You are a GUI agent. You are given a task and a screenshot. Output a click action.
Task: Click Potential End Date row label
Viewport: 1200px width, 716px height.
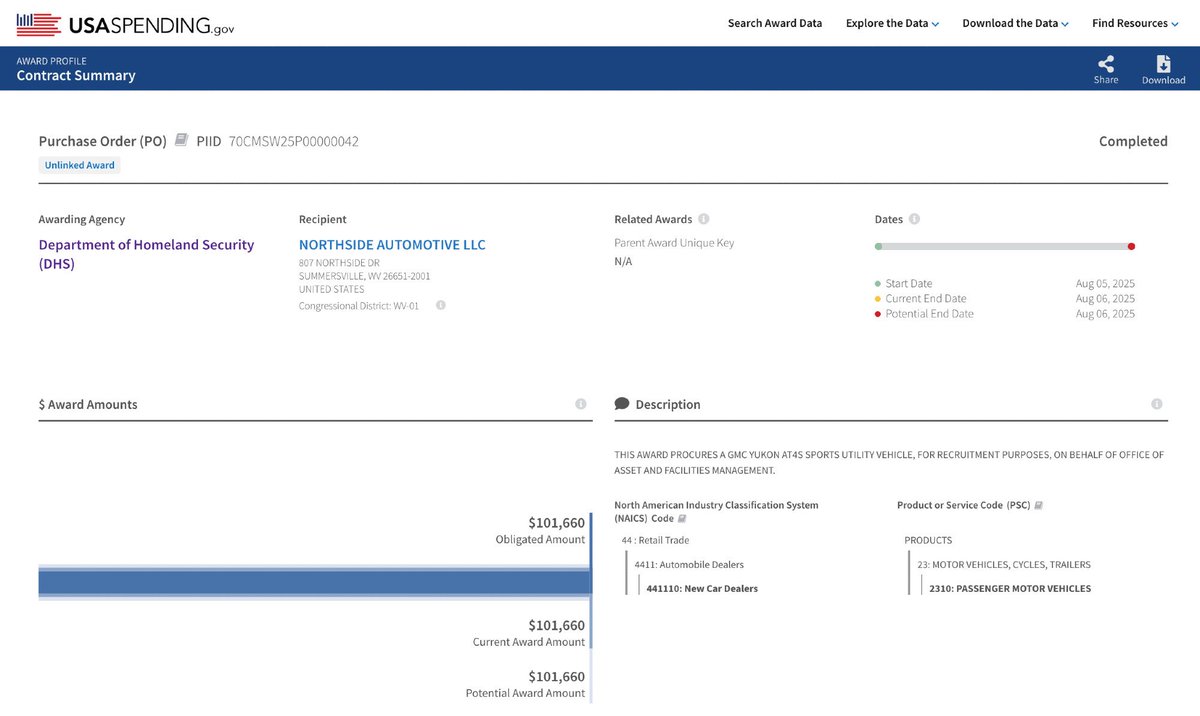pos(929,314)
